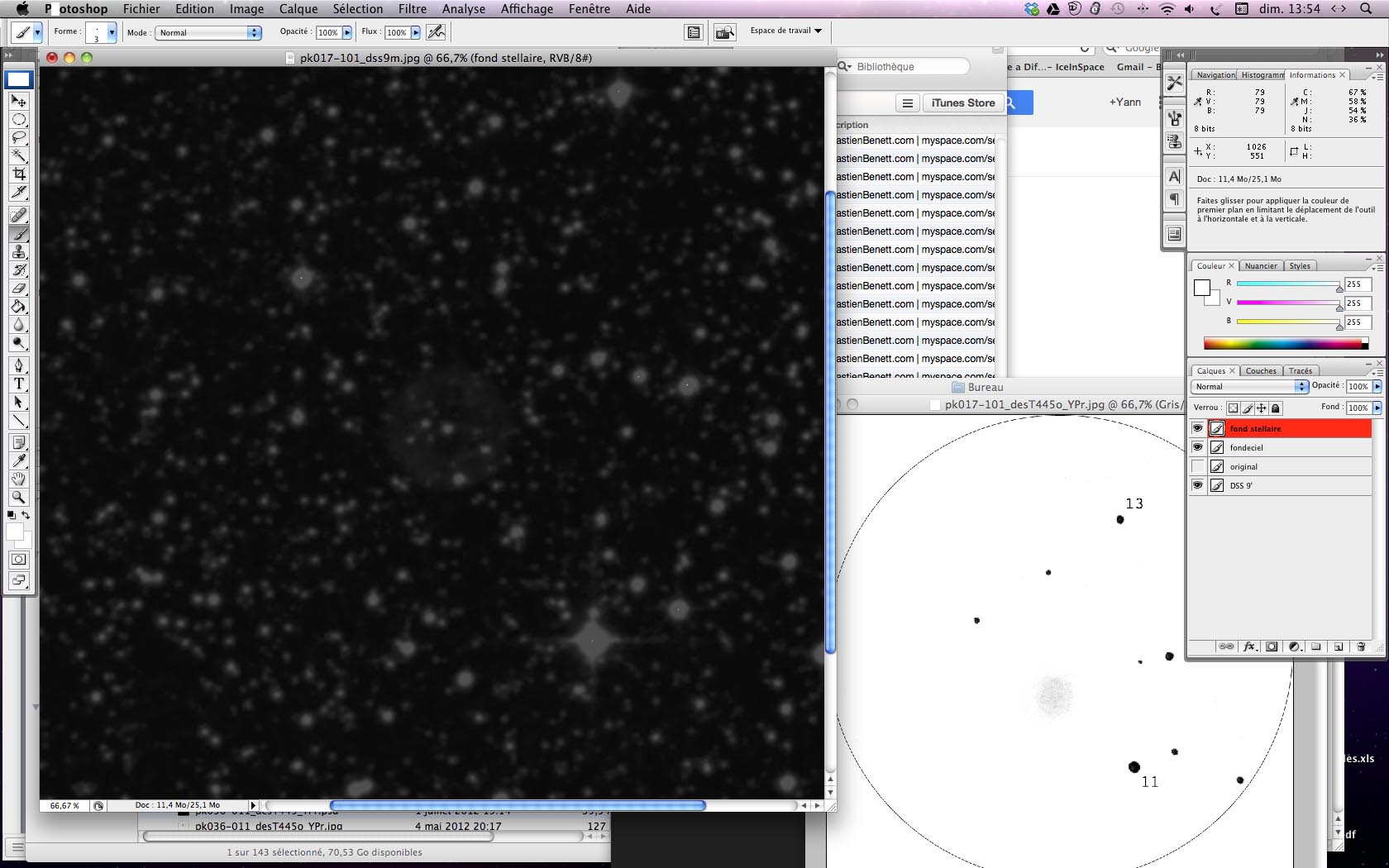This screenshot has width=1389, height=868.
Task: Click the +Yann link in browser
Action: pos(1124,102)
